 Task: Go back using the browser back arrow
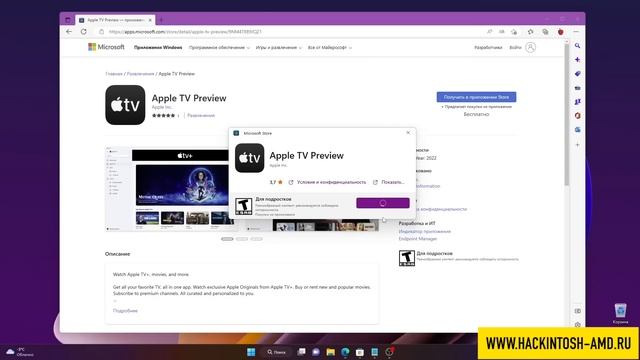point(69,31)
